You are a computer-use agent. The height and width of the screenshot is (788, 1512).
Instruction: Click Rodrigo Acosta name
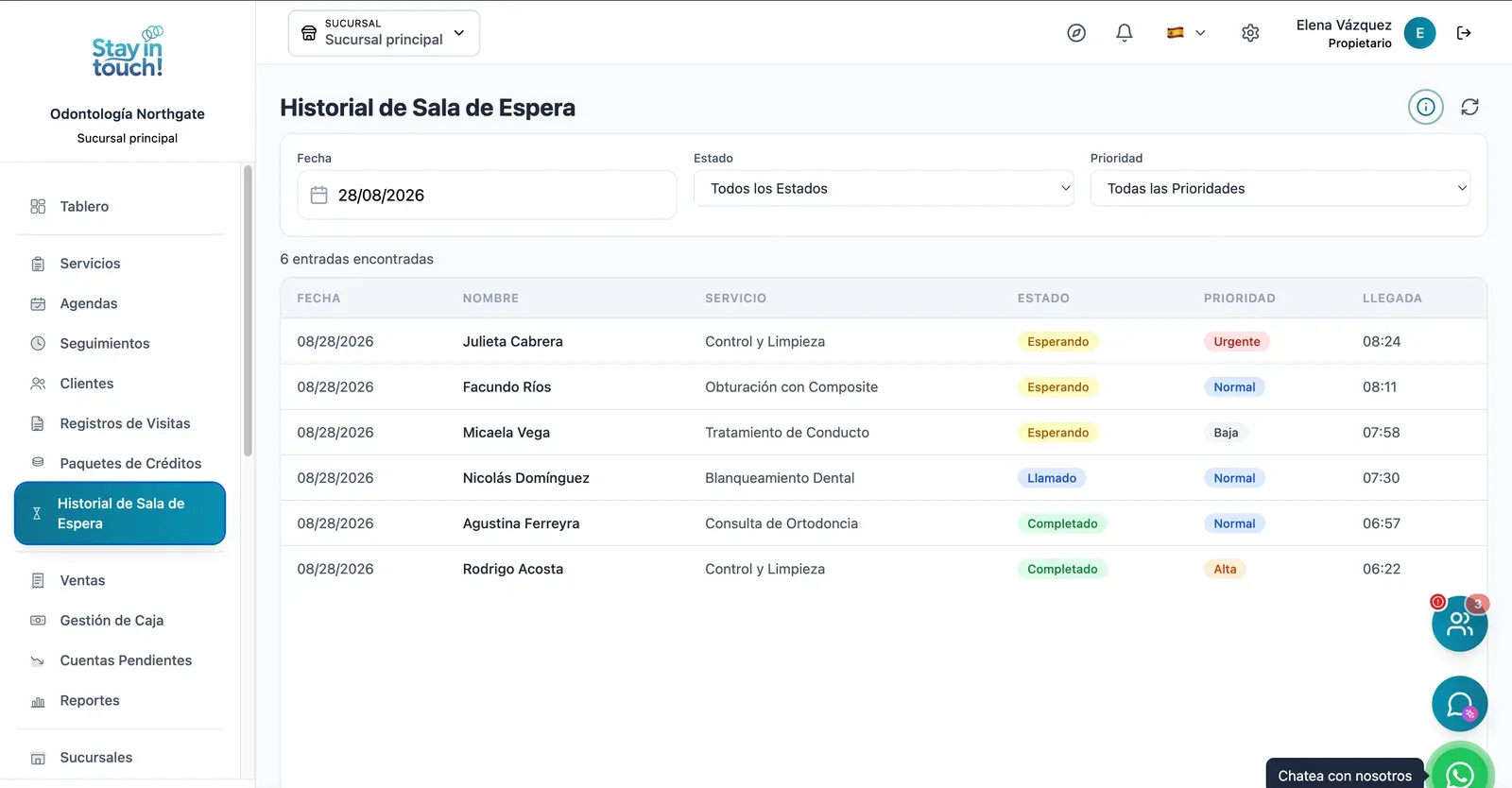click(513, 569)
